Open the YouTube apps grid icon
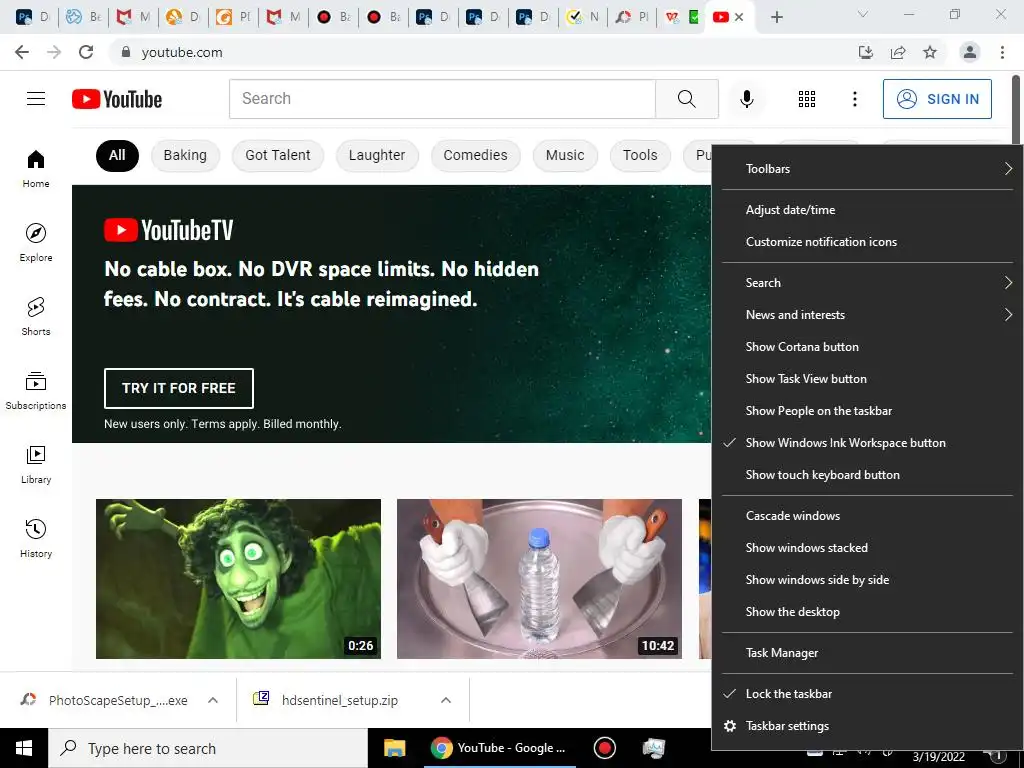This screenshot has height=768, width=1024. click(807, 99)
